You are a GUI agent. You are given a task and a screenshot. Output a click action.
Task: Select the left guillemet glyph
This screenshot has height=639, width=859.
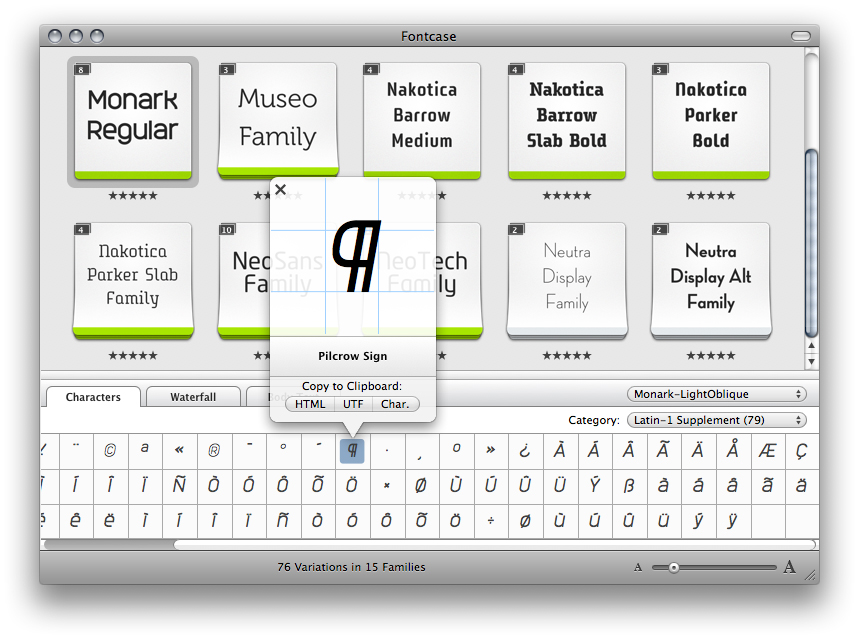click(179, 450)
